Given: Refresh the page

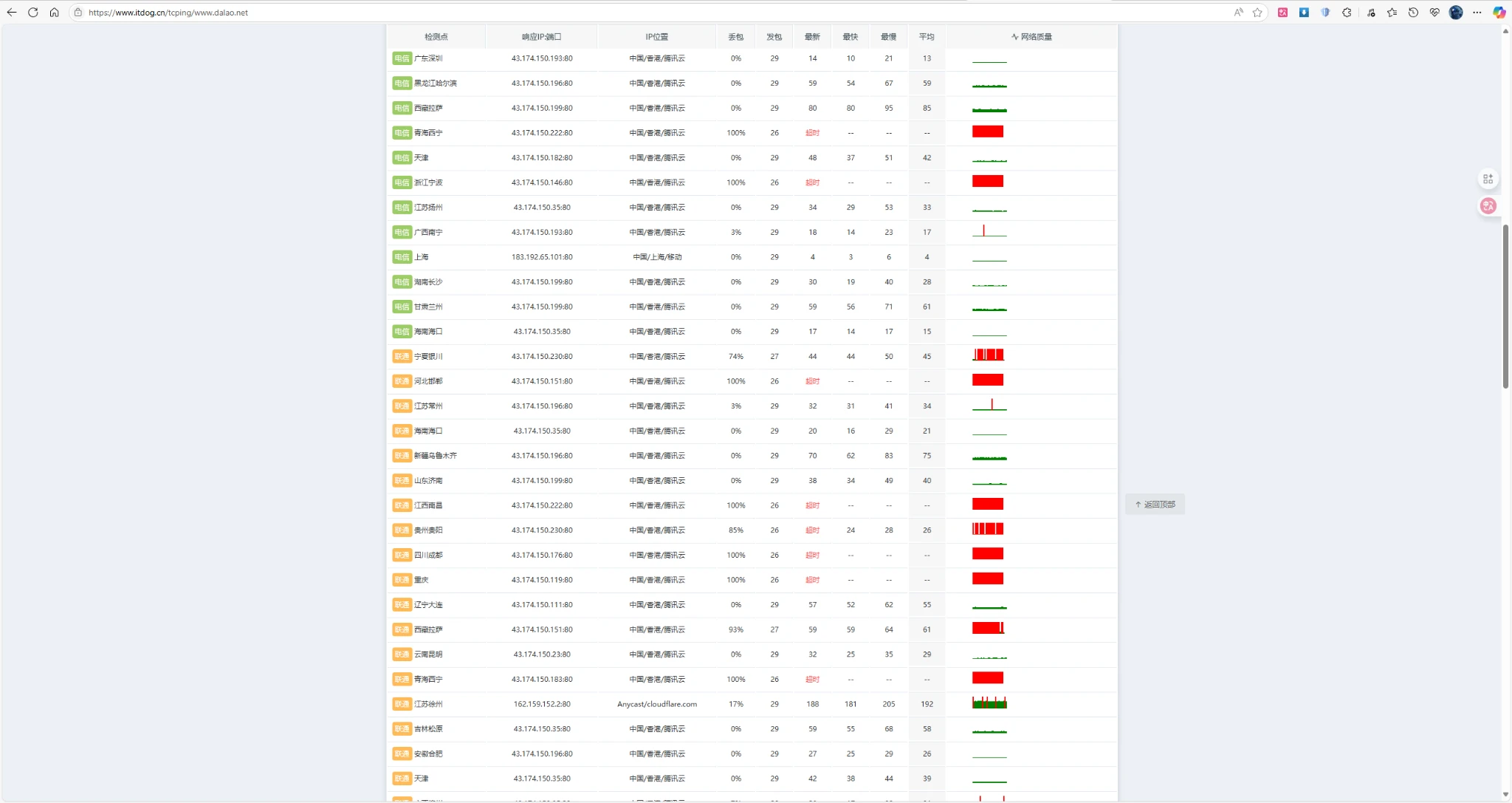Looking at the screenshot, I should [32, 13].
